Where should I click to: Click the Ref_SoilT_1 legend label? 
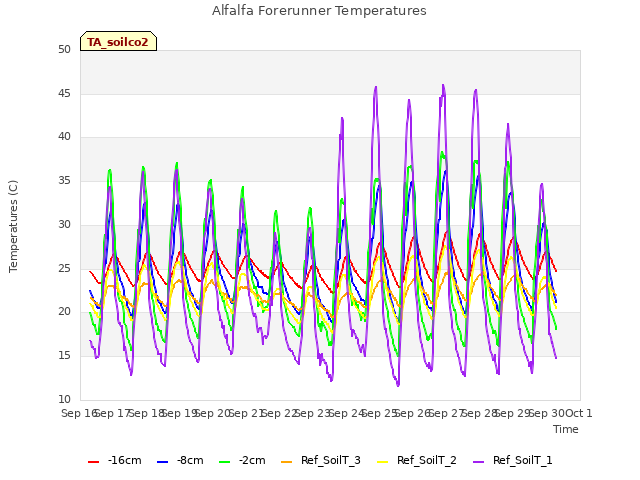(x=522, y=460)
